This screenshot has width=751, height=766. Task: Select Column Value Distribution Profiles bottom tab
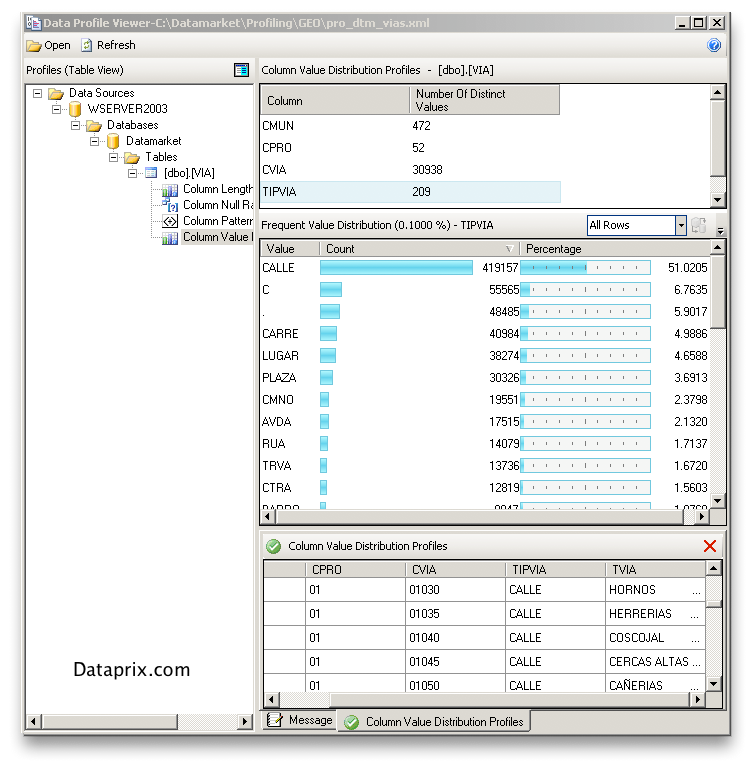434,722
